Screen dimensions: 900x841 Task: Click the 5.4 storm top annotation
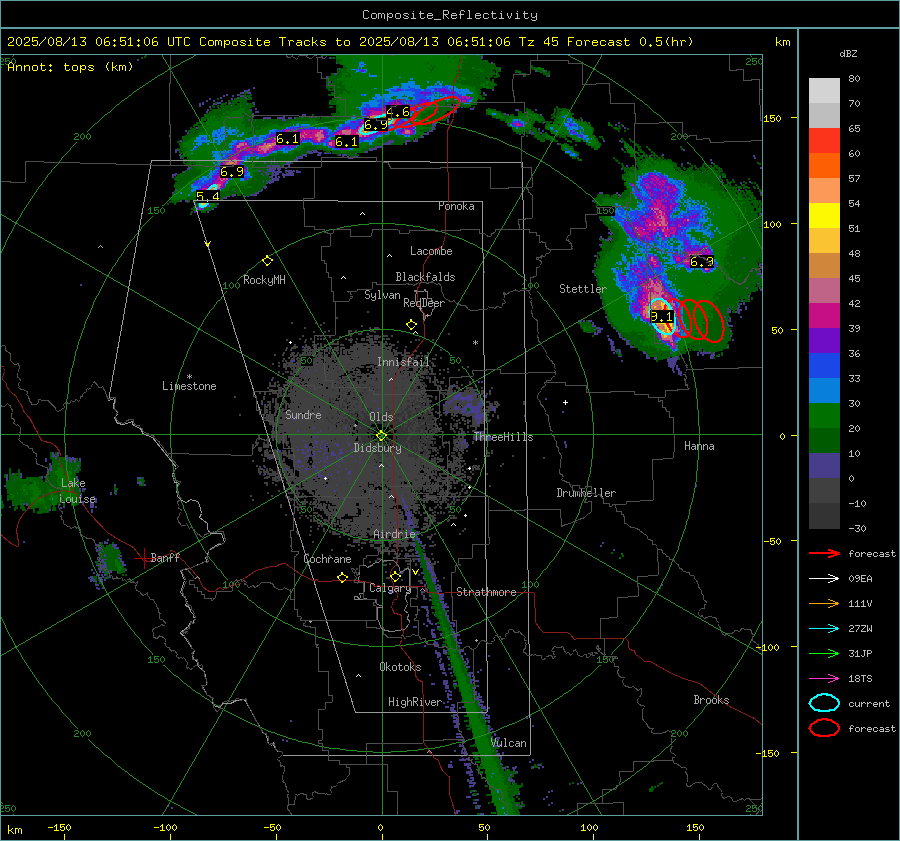(207, 196)
